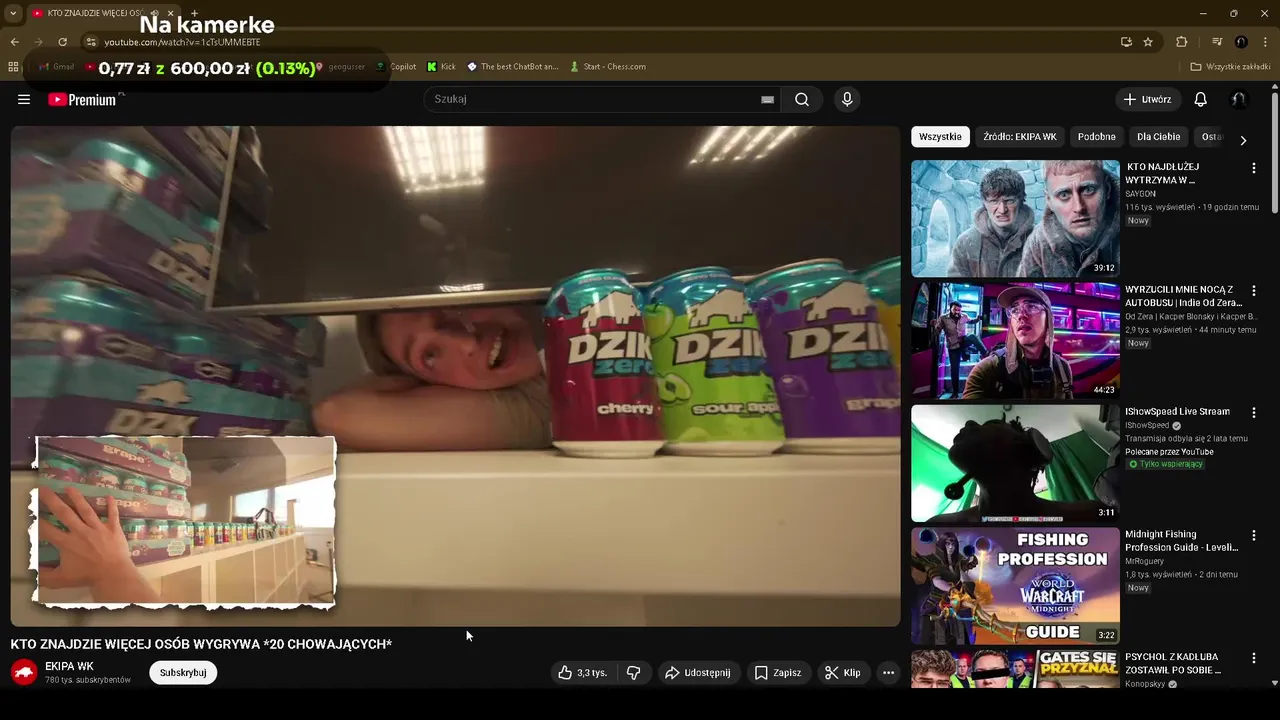The image size is (1280, 720).
Task: Open the browser extensions puzzle icon
Action: [1181, 42]
